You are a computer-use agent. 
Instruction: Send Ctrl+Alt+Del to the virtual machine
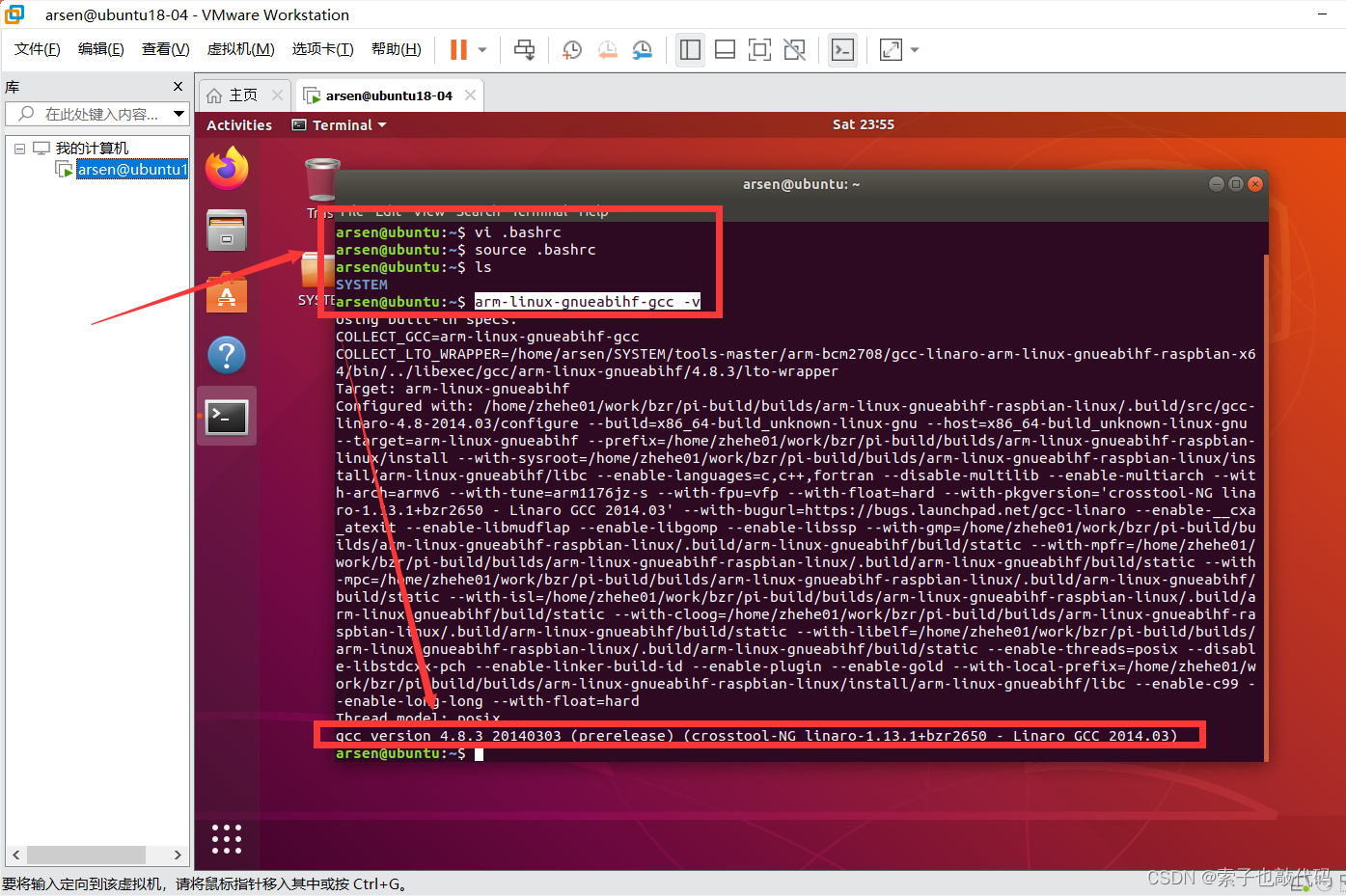(525, 49)
